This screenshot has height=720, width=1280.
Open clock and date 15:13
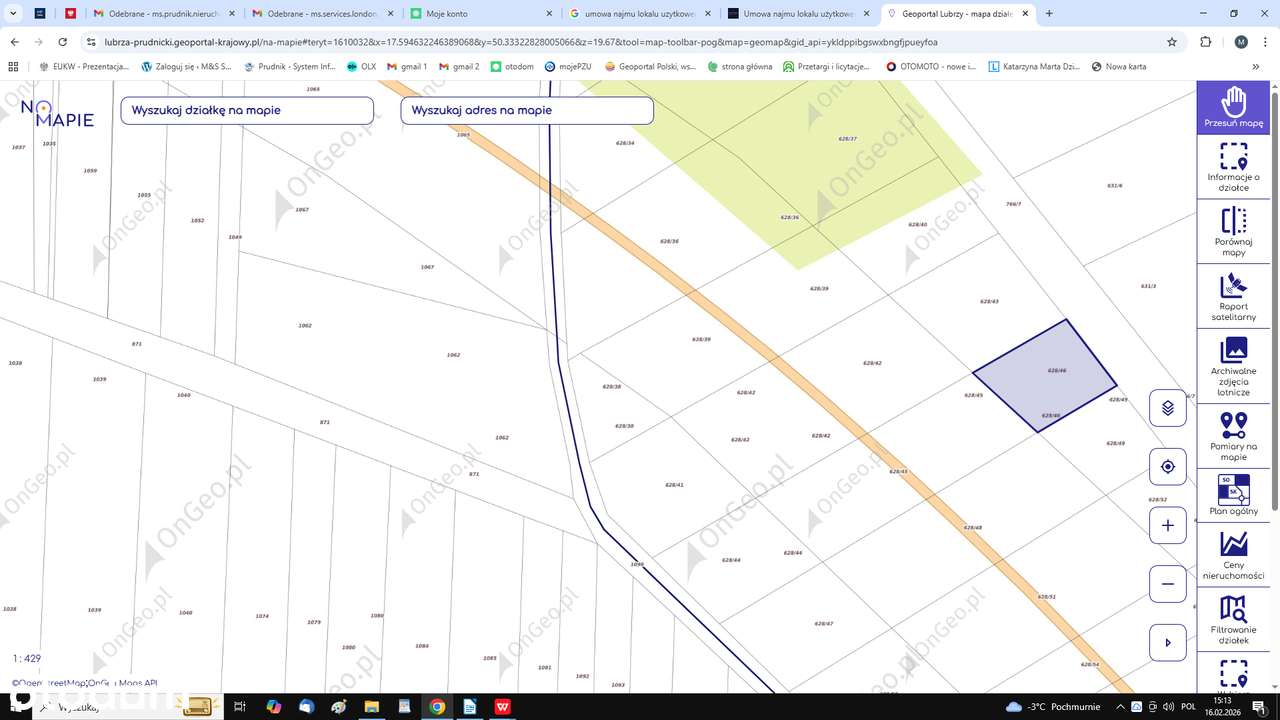(x=1223, y=706)
